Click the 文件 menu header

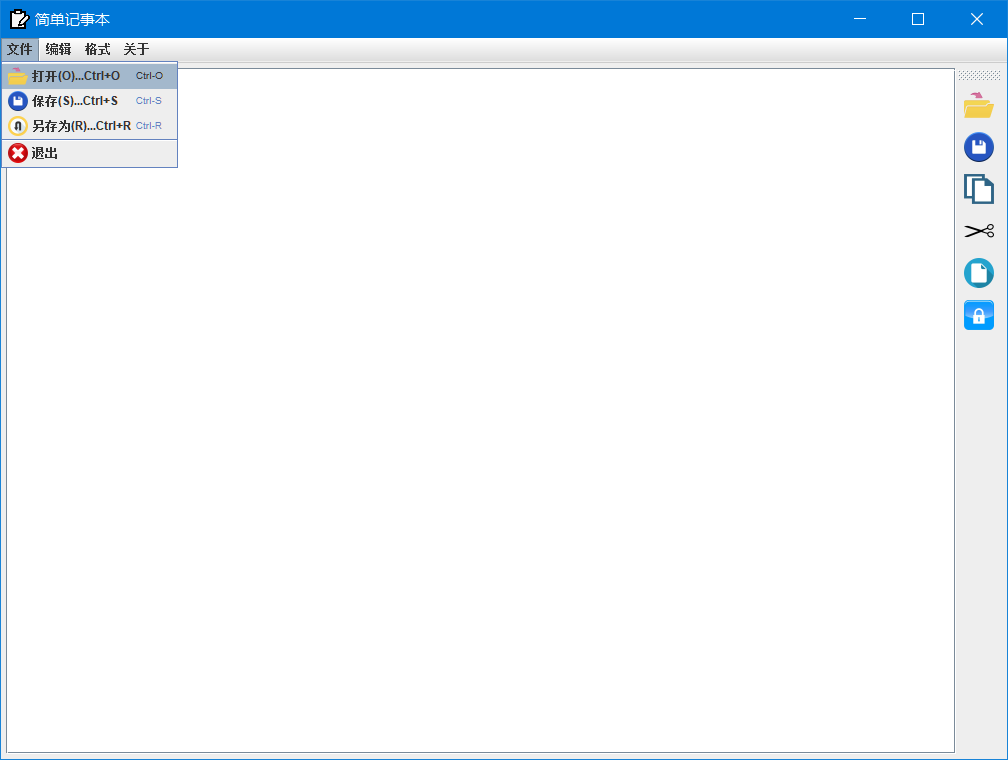pos(19,48)
